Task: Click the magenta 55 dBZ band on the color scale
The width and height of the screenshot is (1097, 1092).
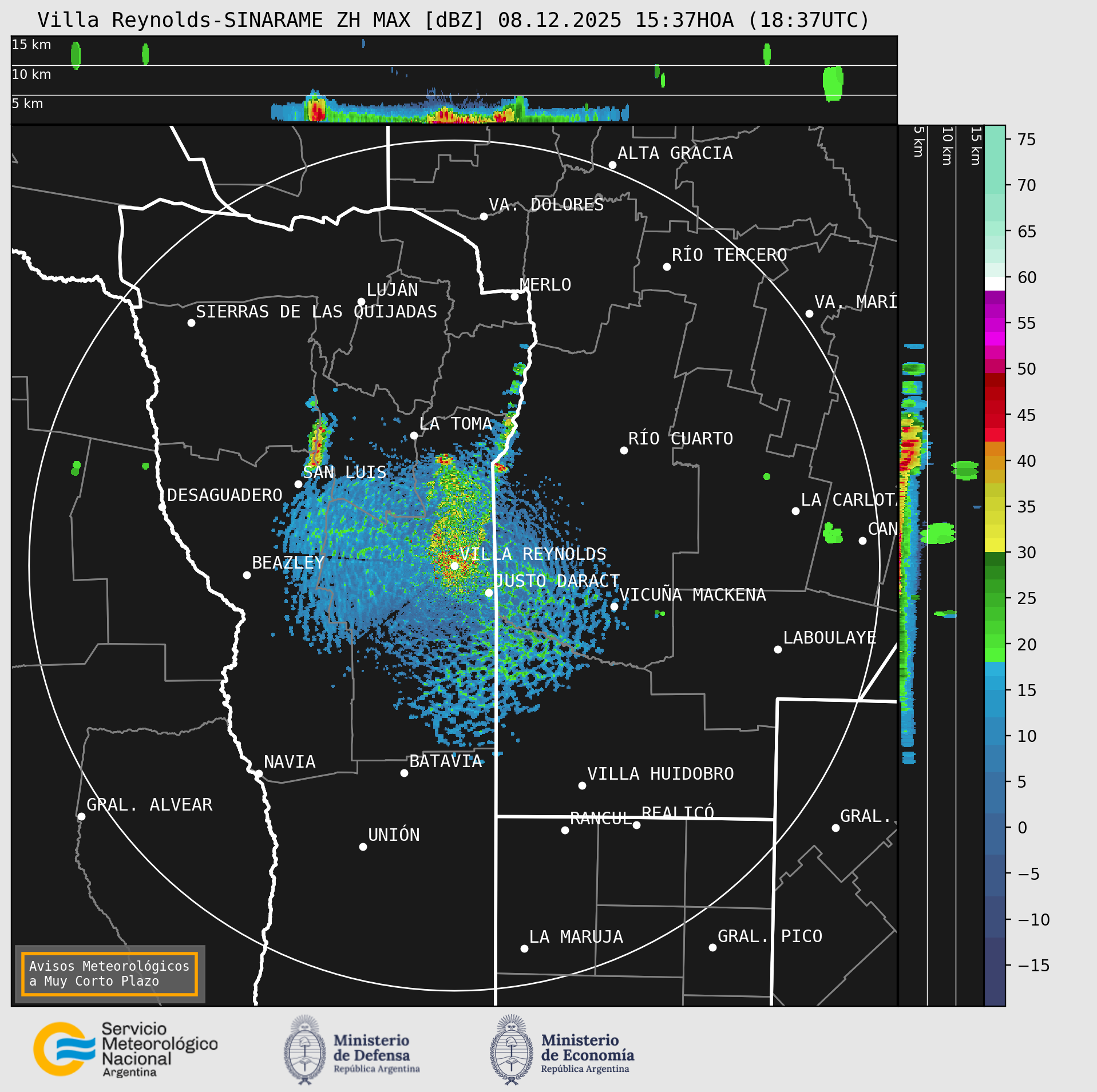Action: point(995,332)
